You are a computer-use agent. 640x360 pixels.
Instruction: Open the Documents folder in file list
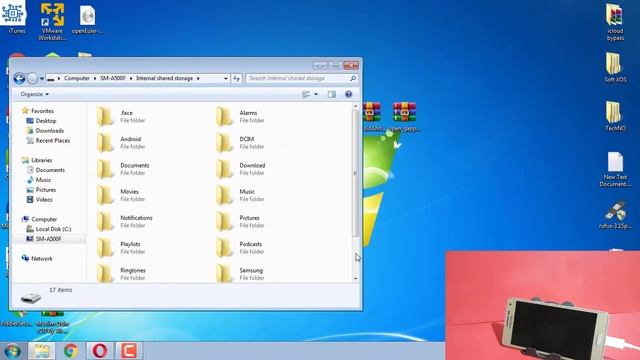point(123,169)
